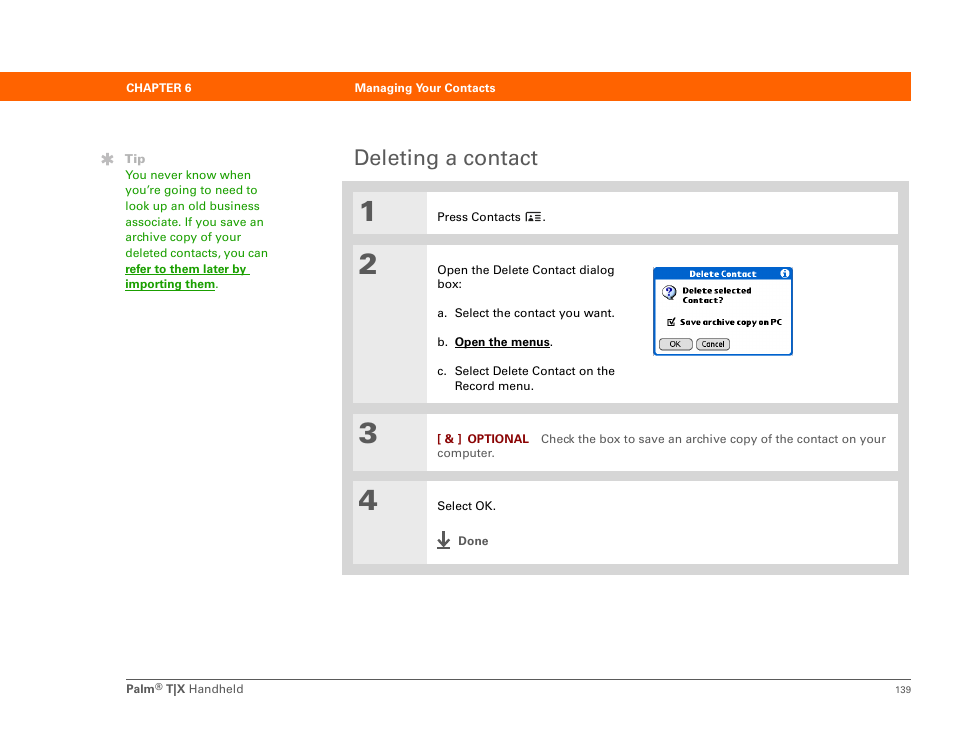Viewport: 954px width, 738px height.
Task: Click the 'Press Contacts' instruction text
Action: point(479,217)
